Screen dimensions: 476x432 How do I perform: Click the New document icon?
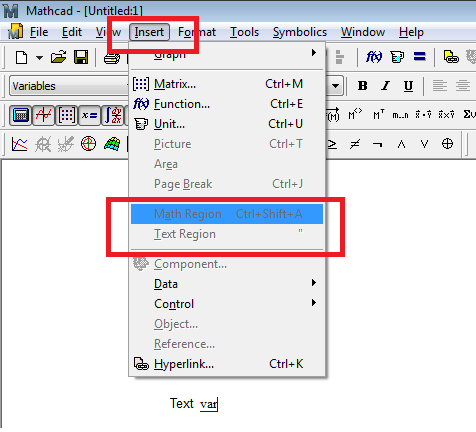(22, 57)
